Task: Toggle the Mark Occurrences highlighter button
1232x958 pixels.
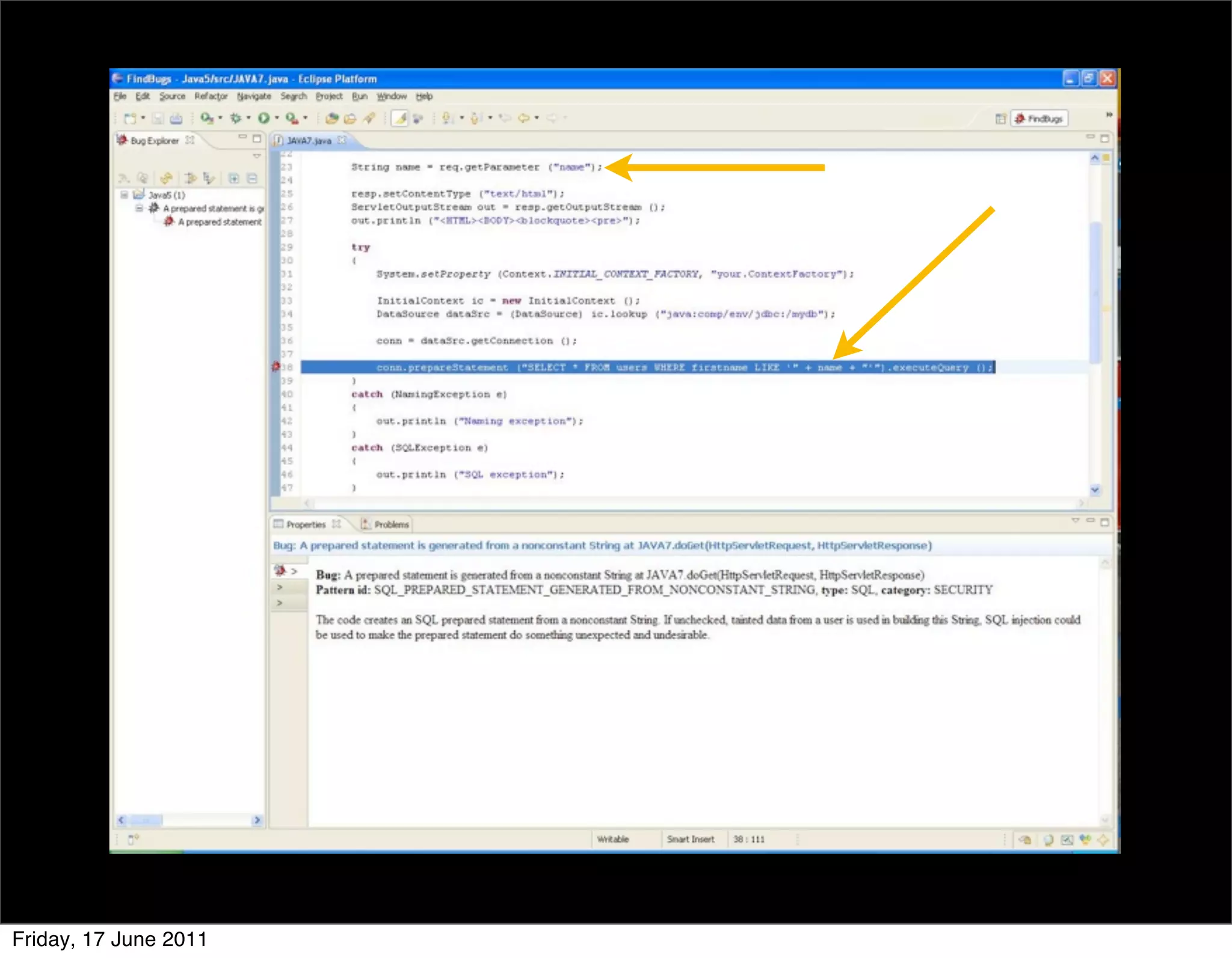Action: tap(400, 118)
